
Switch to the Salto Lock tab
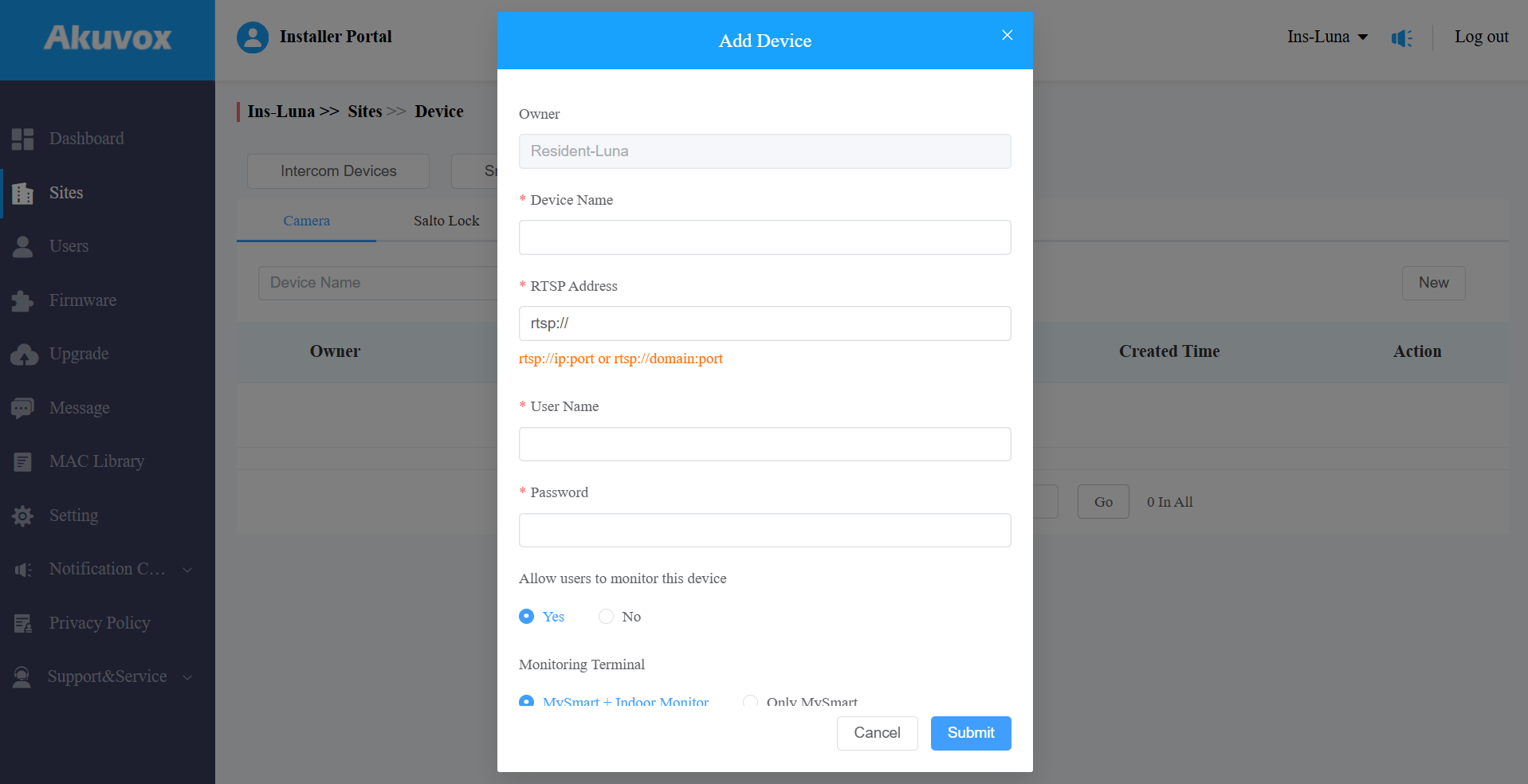[x=446, y=221]
